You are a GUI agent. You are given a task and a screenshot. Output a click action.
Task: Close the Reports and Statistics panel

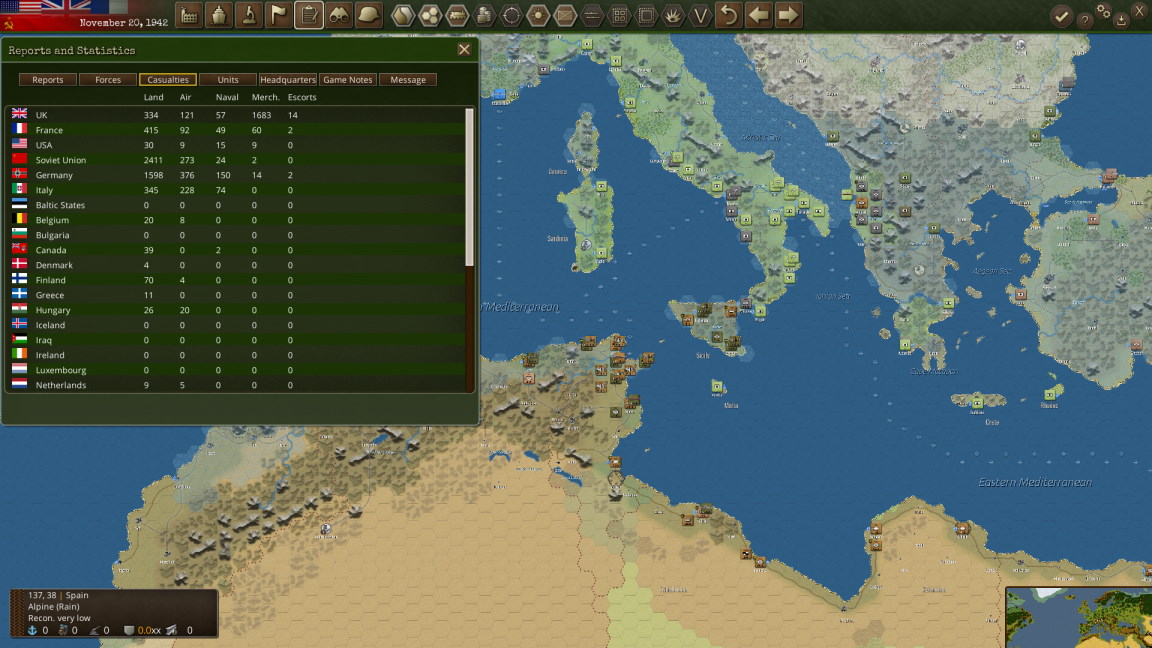pyautogui.click(x=464, y=50)
